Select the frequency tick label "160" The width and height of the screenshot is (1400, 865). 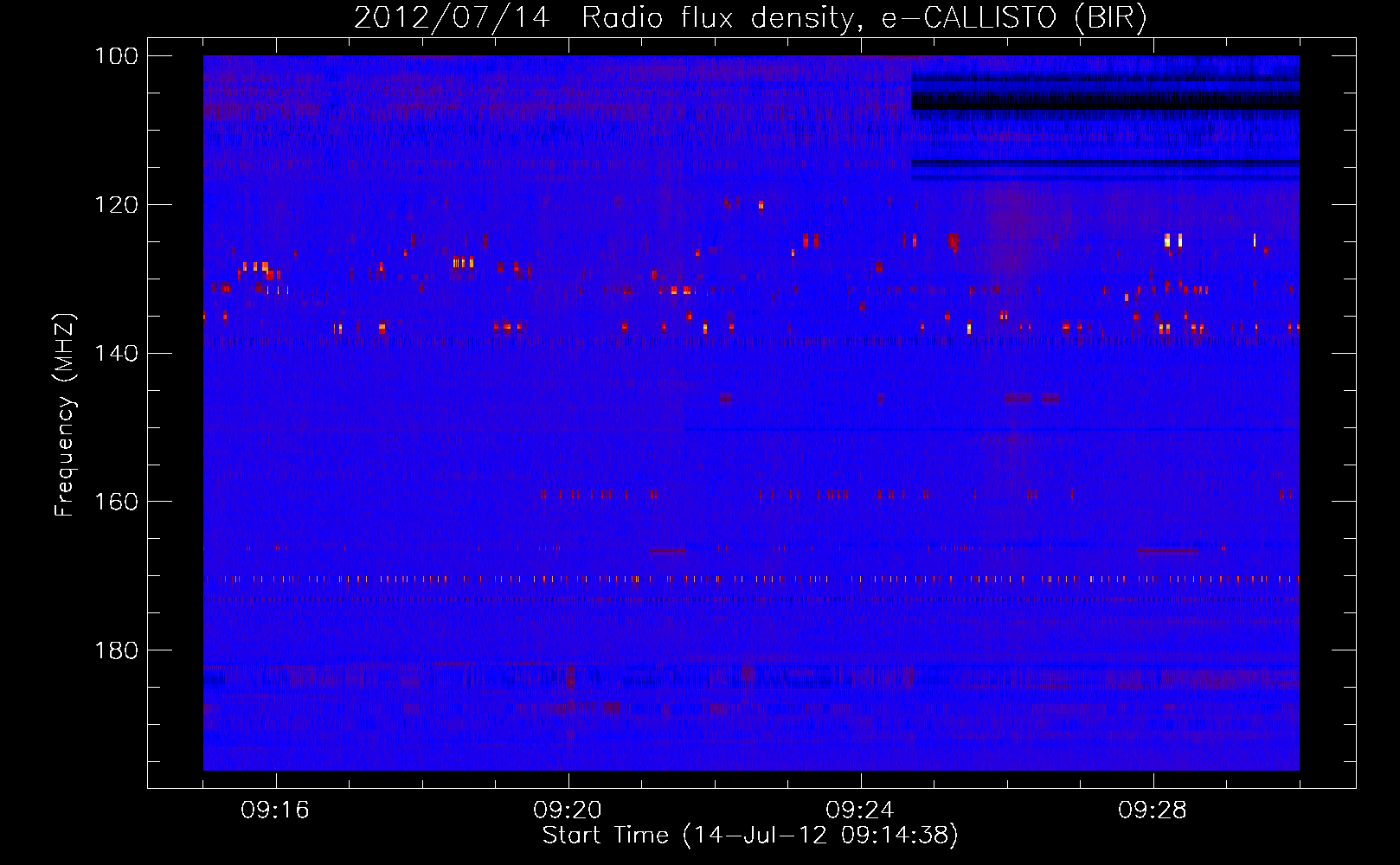coord(116,502)
